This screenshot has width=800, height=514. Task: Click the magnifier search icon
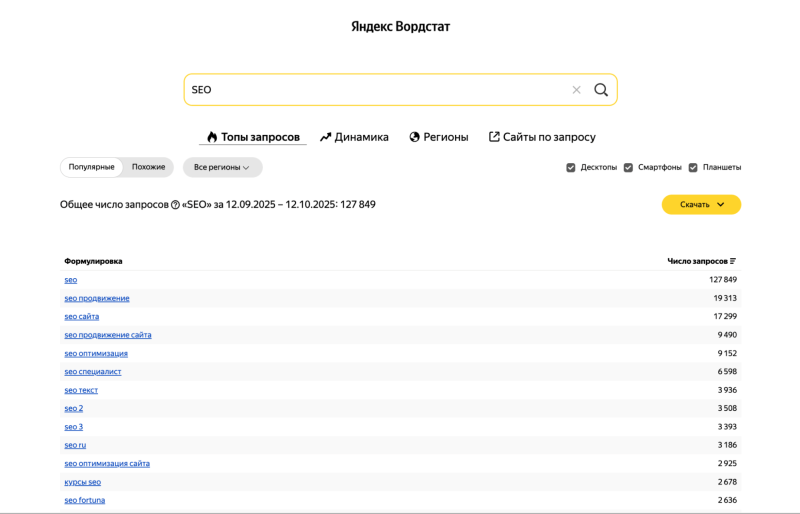pos(601,90)
